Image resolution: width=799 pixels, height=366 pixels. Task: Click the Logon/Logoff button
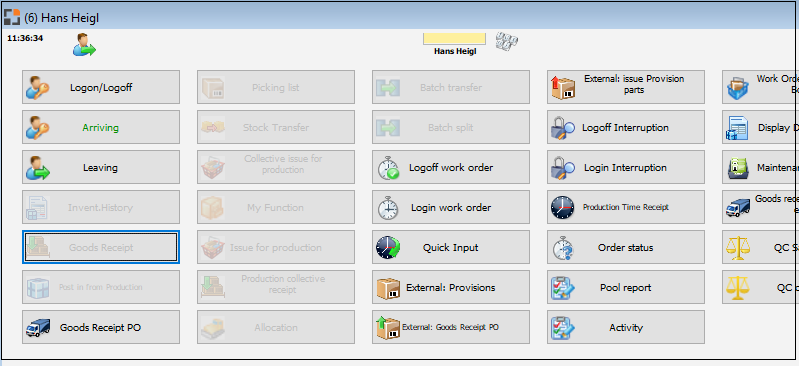click(101, 87)
